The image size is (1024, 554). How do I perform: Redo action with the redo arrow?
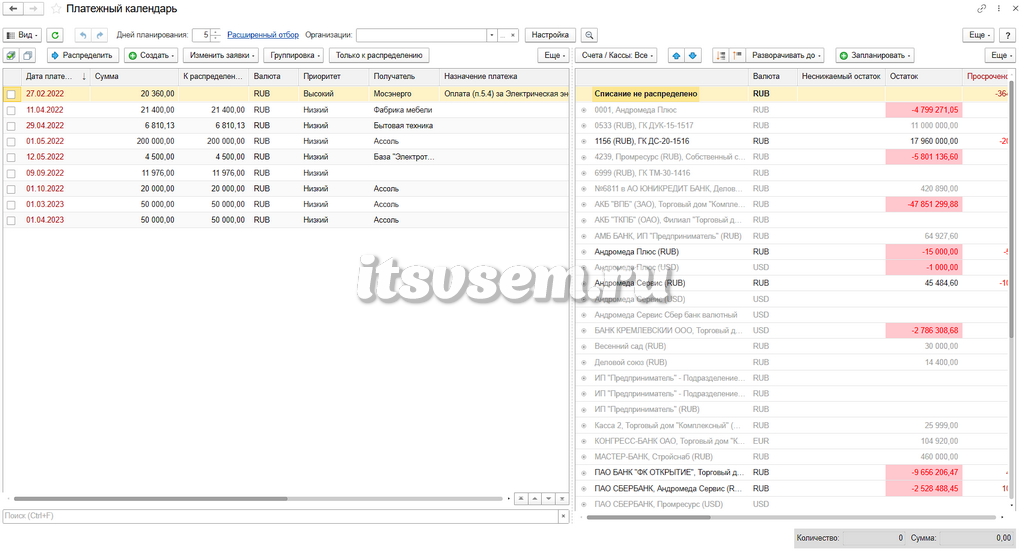[99, 35]
